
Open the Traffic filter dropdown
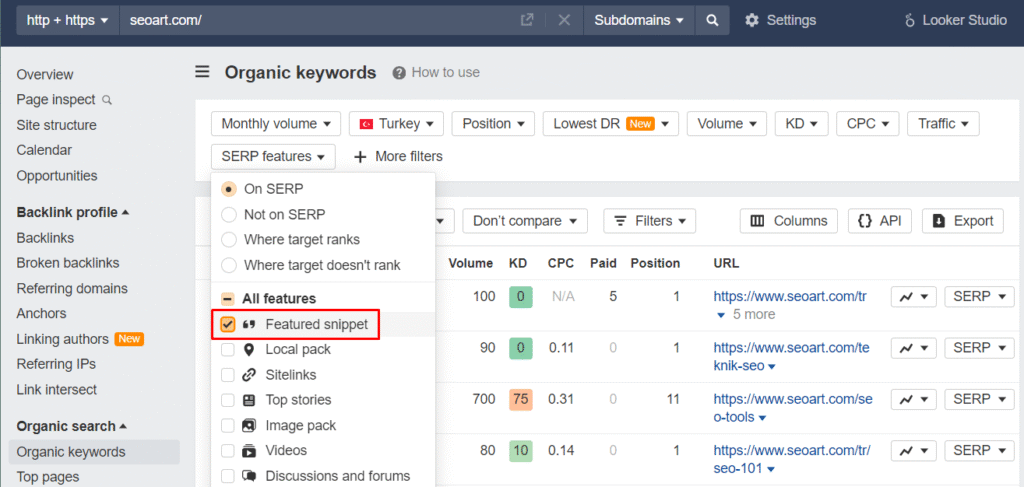tap(943, 124)
